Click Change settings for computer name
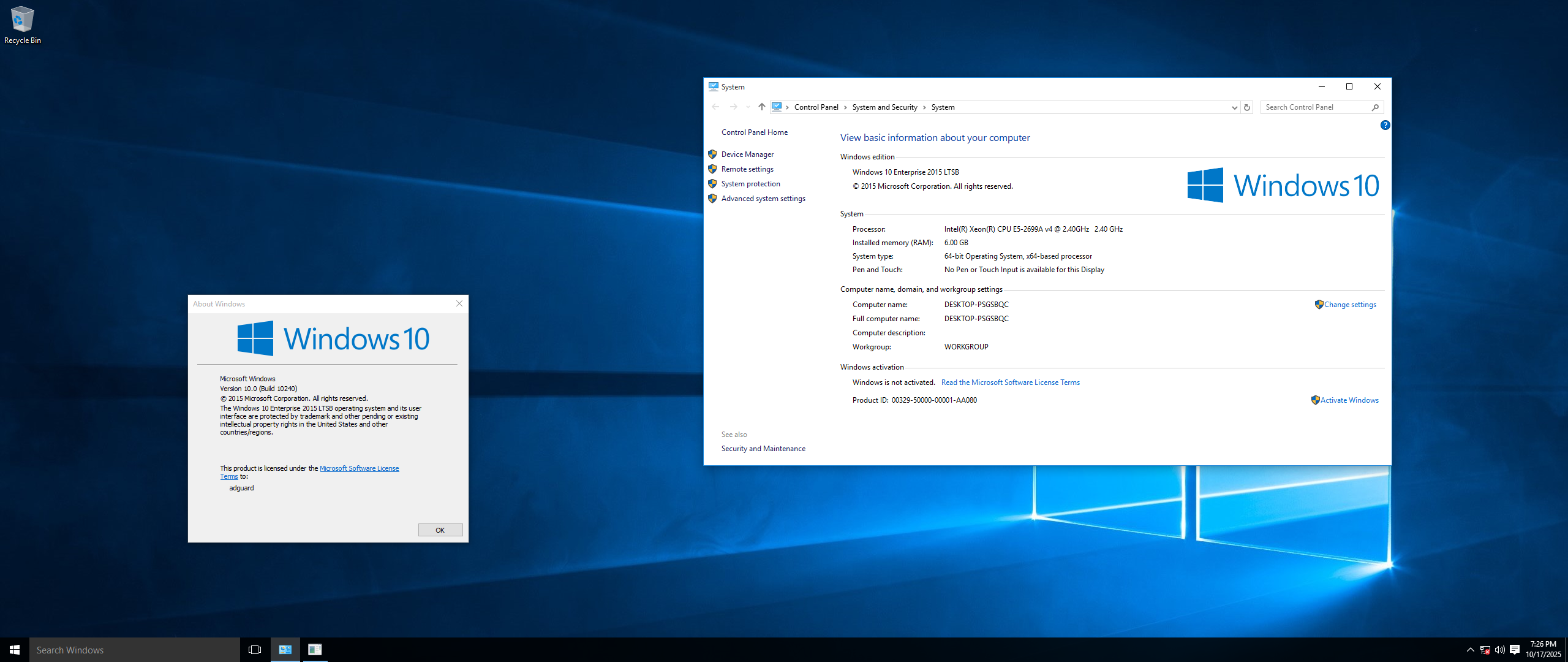Image resolution: width=1568 pixels, height=662 pixels. 1350,305
